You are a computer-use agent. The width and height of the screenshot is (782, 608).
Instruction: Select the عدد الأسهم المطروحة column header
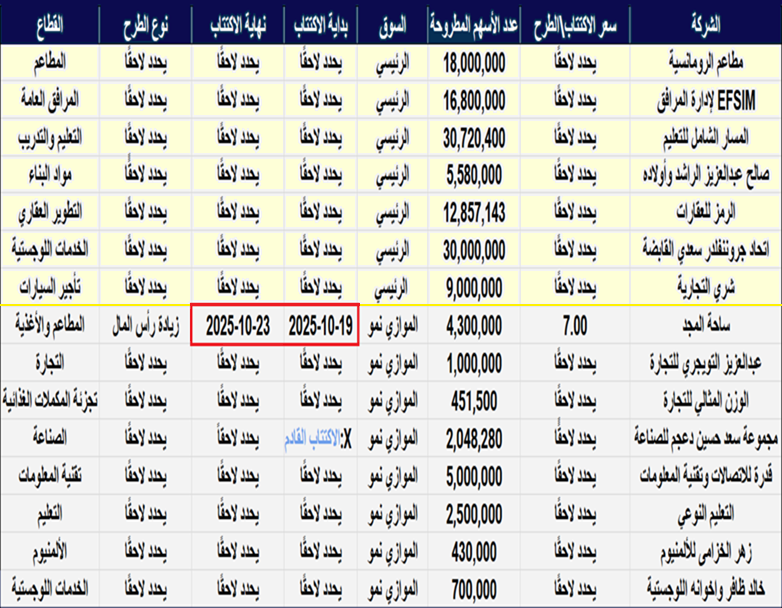pyautogui.click(x=472, y=23)
